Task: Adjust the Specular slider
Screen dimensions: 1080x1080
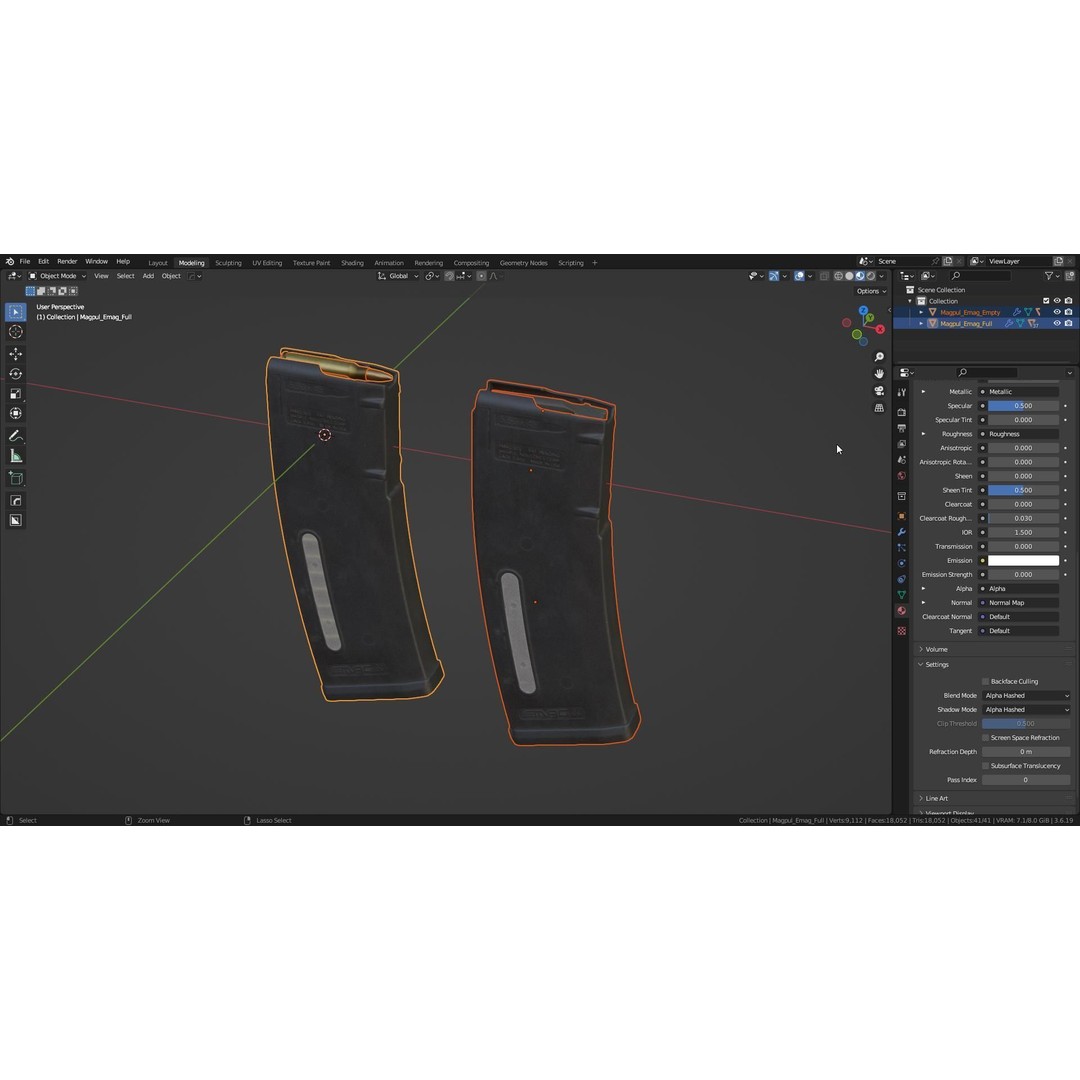Action: coord(1024,406)
